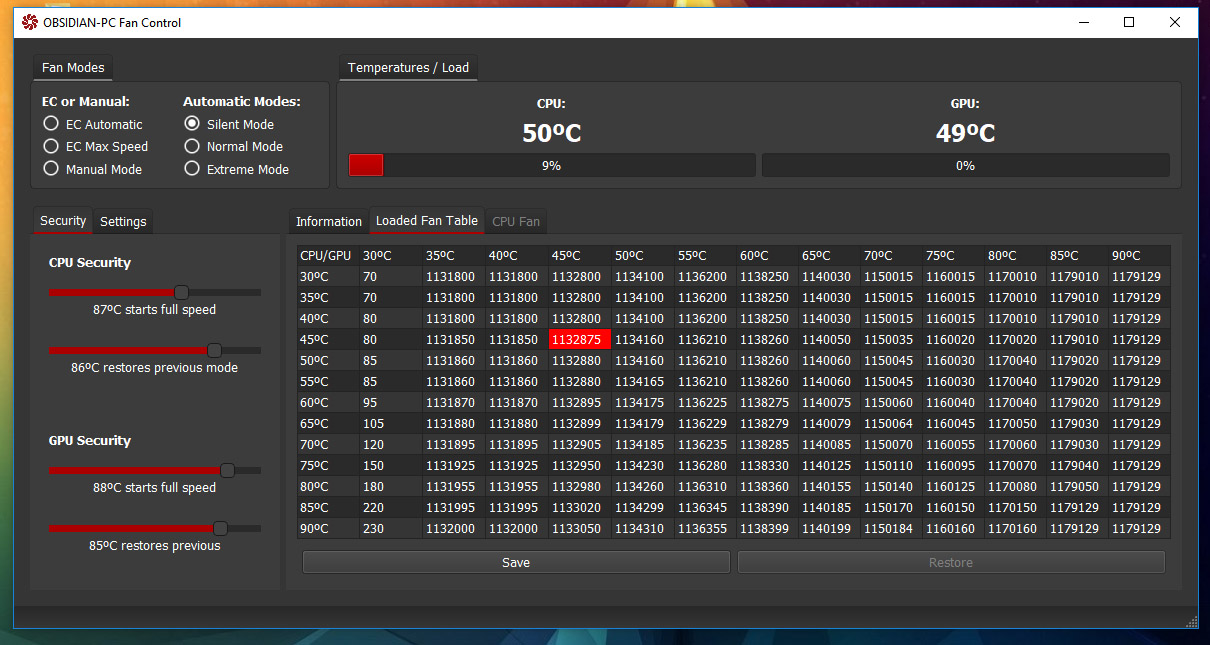
Task: Enable Manual Mode radio button
Action: coord(51,169)
